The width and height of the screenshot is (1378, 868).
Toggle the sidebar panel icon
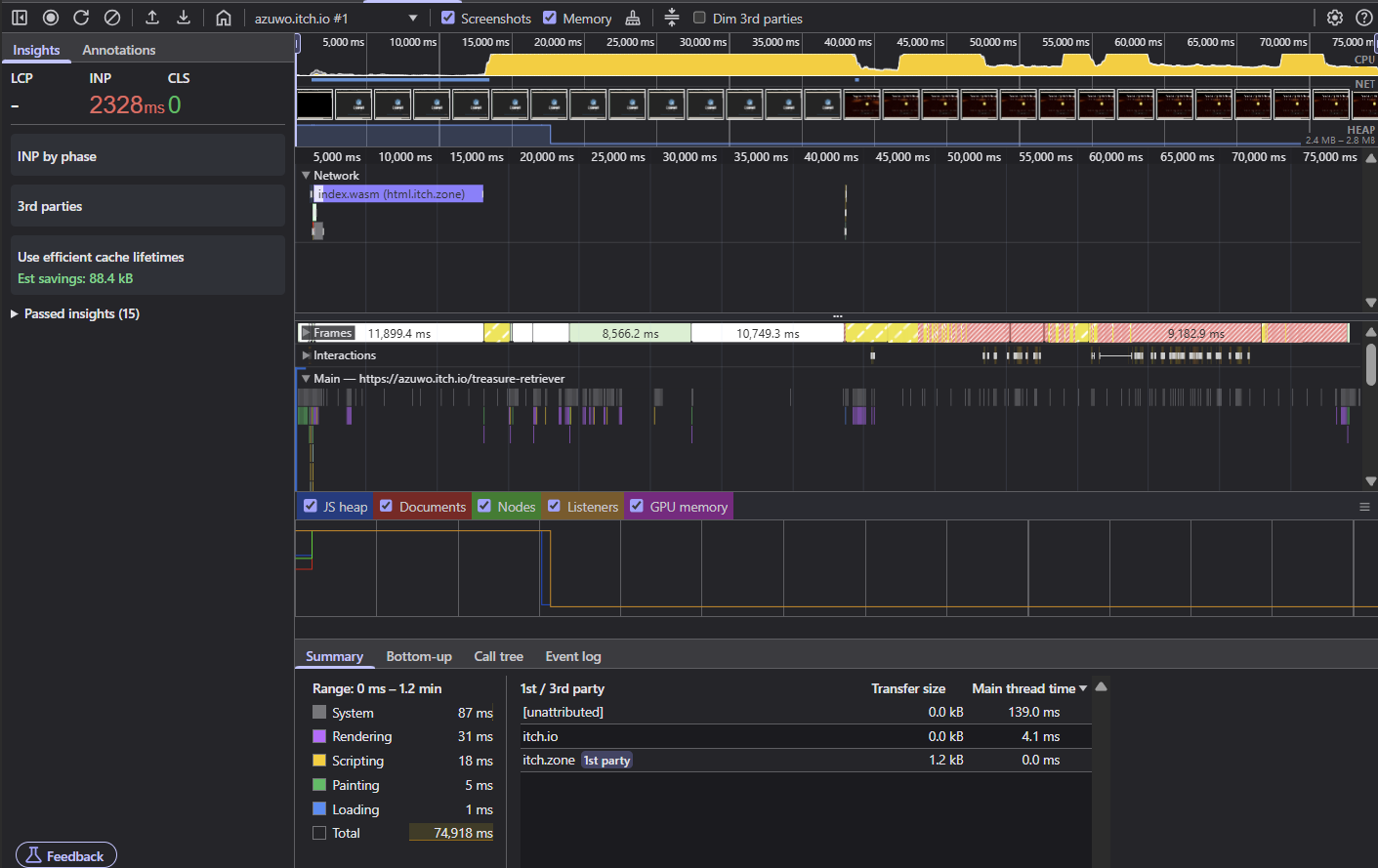point(20,18)
